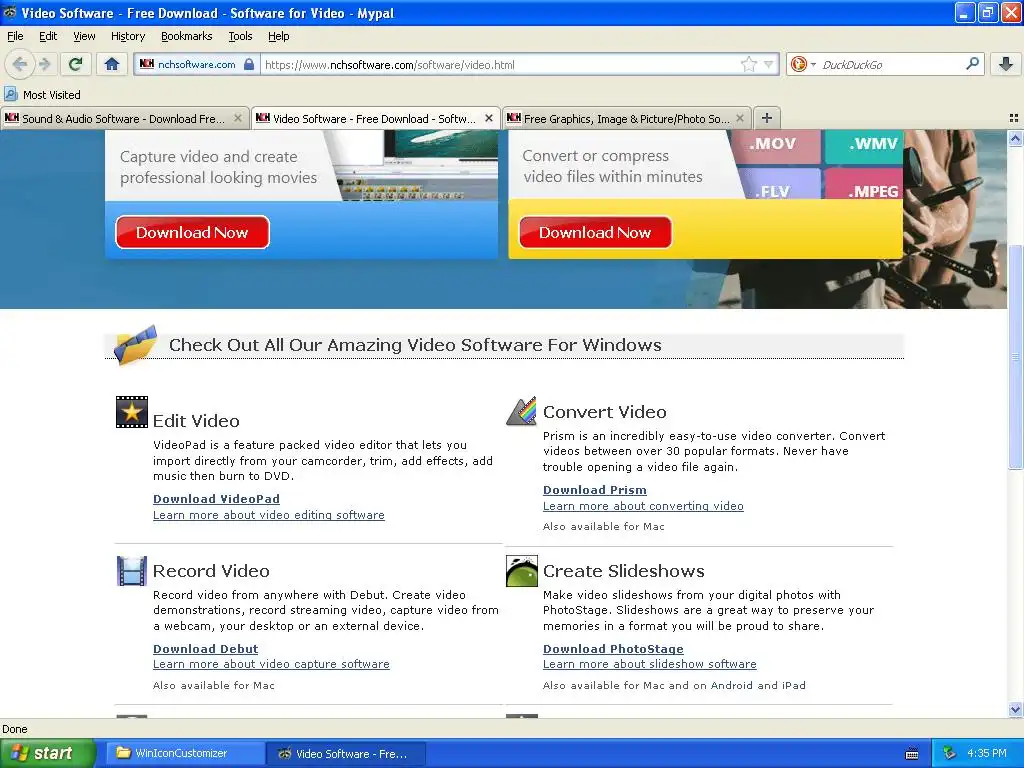Open the Bookmarks menu
Viewport: 1024px width, 768px height.
pos(187,37)
